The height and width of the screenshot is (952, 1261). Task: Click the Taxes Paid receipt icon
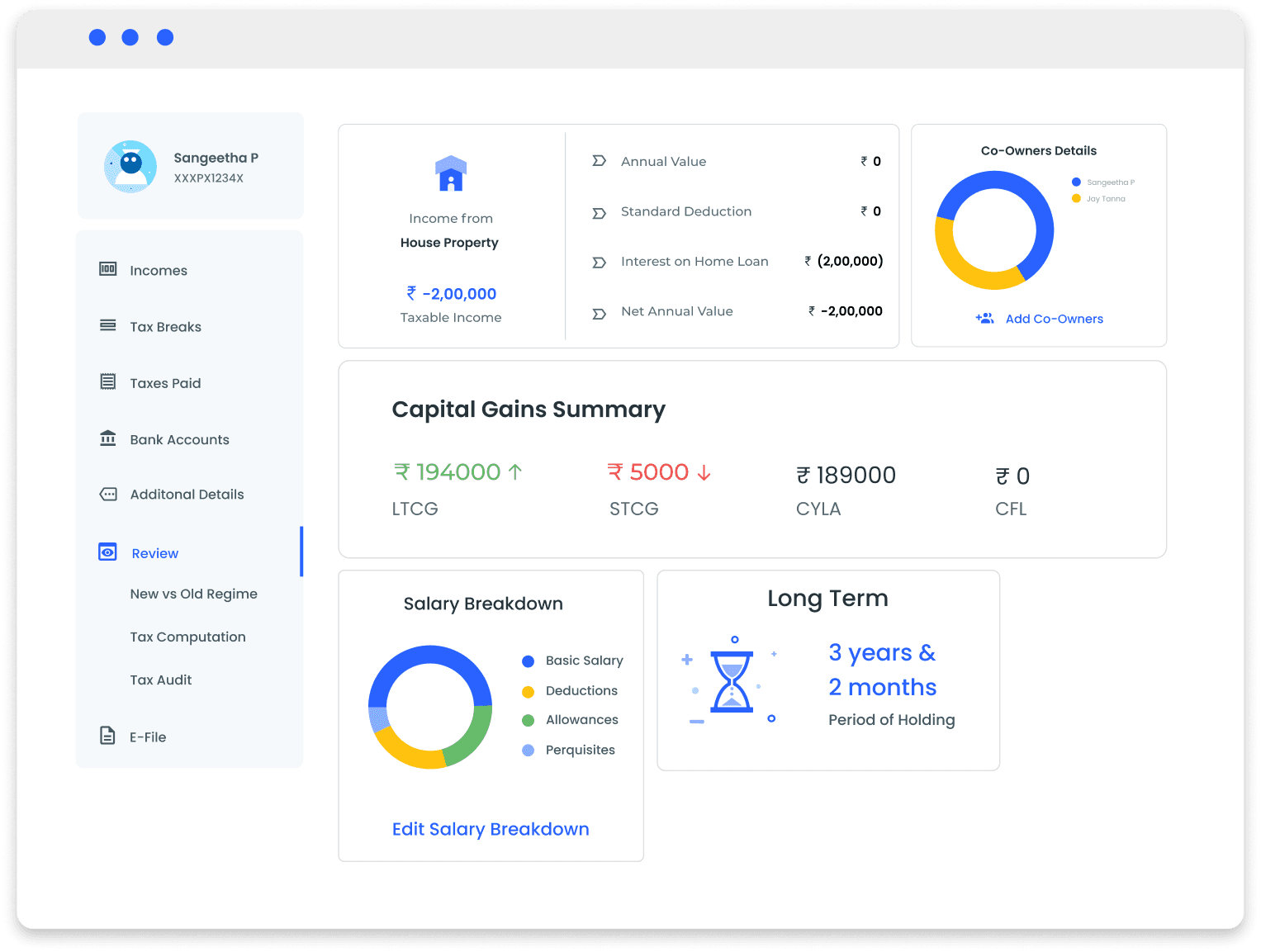[108, 381]
